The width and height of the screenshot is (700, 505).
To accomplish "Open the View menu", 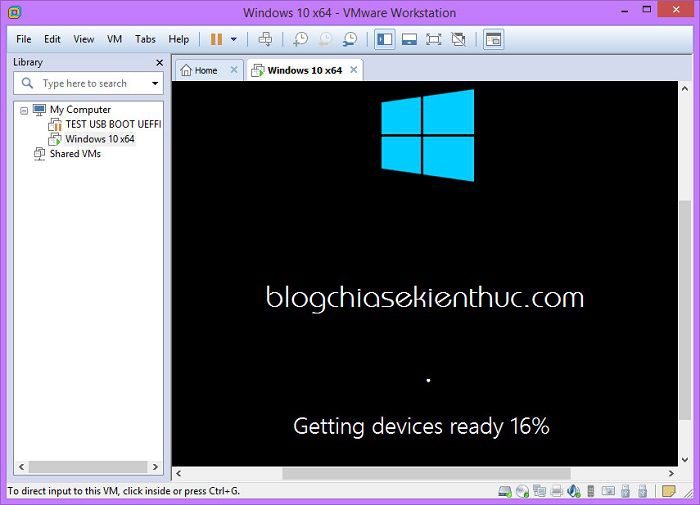I will [x=83, y=39].
